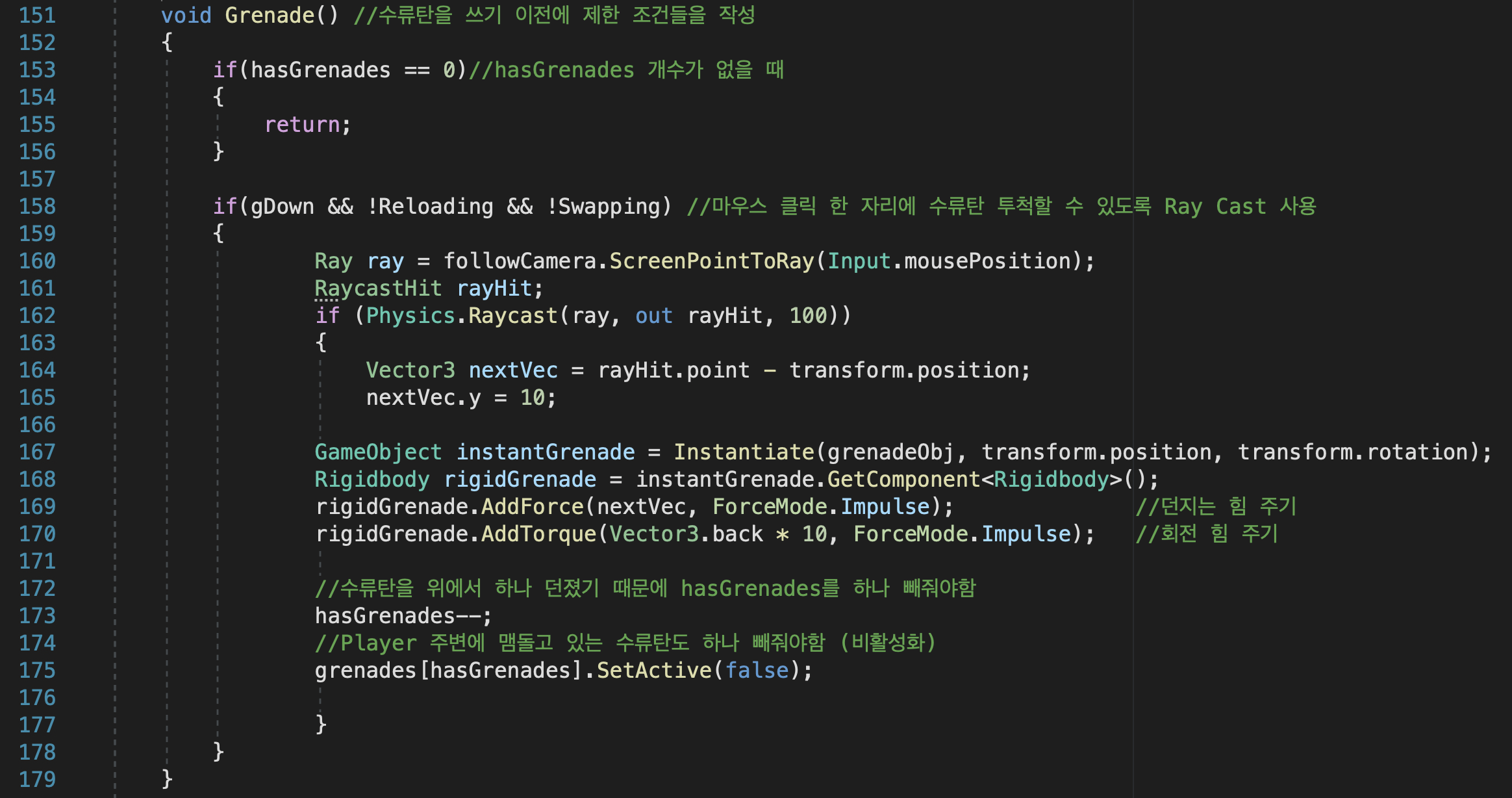
Task: Click Physics in the Raycast call
Action: (410, 315)
